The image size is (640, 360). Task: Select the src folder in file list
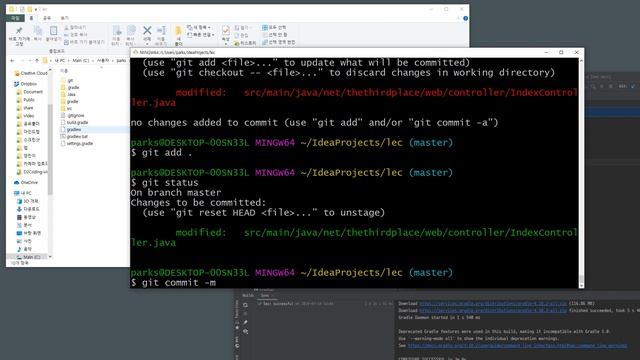click(x=69, y=108)
